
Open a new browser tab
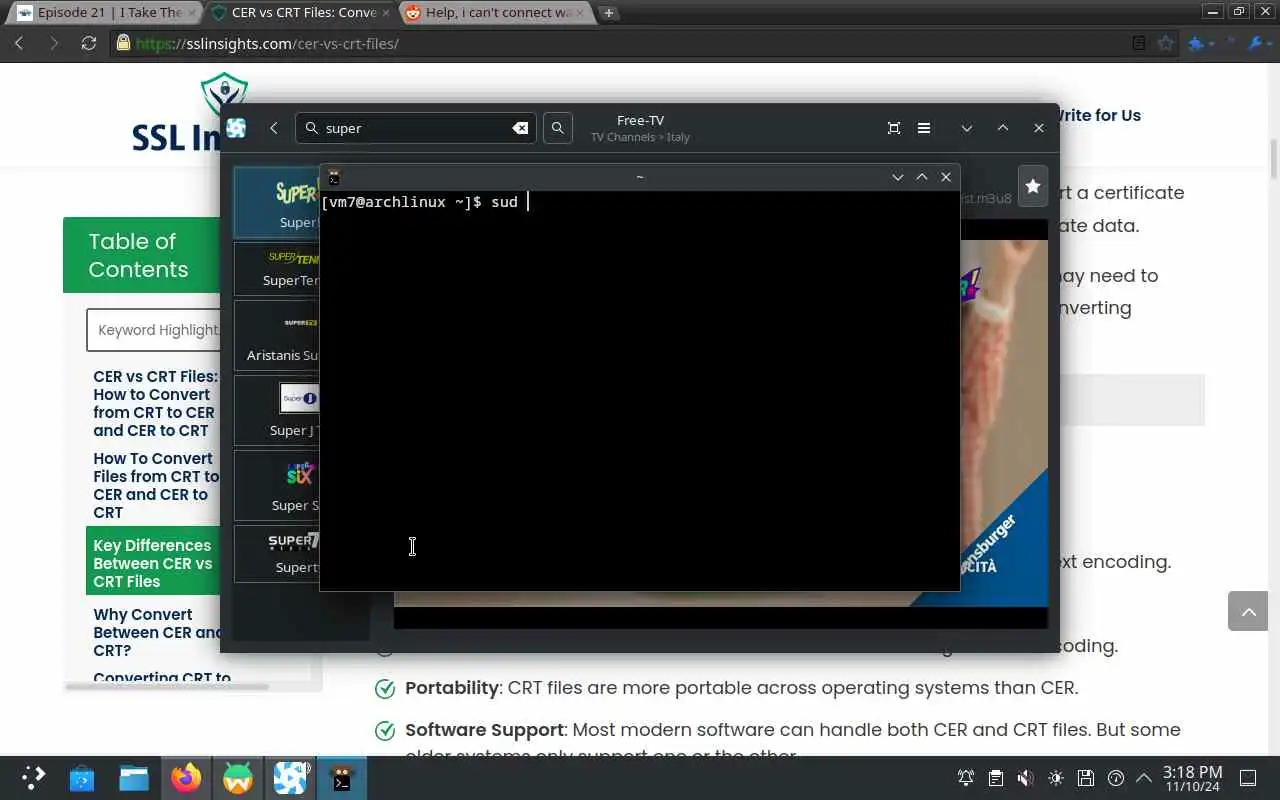tap(608, 12)
